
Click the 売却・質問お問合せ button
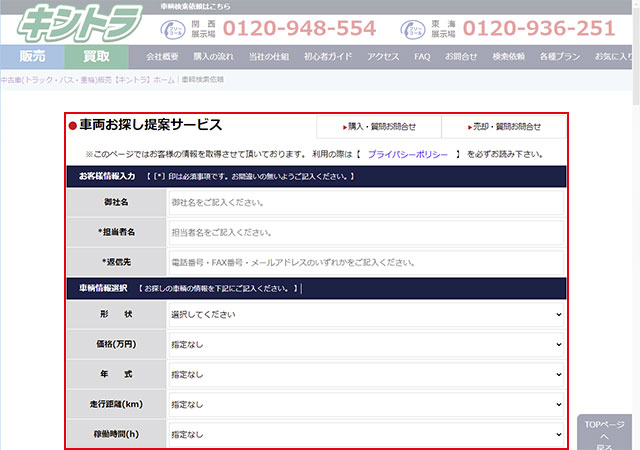coord(504,127)
